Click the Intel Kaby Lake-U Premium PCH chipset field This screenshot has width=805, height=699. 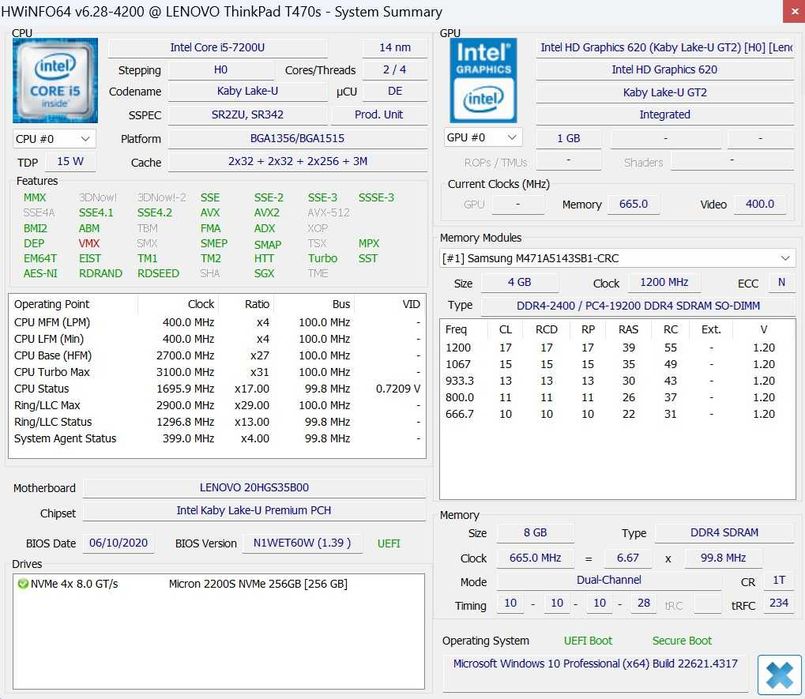click(254, 511)
